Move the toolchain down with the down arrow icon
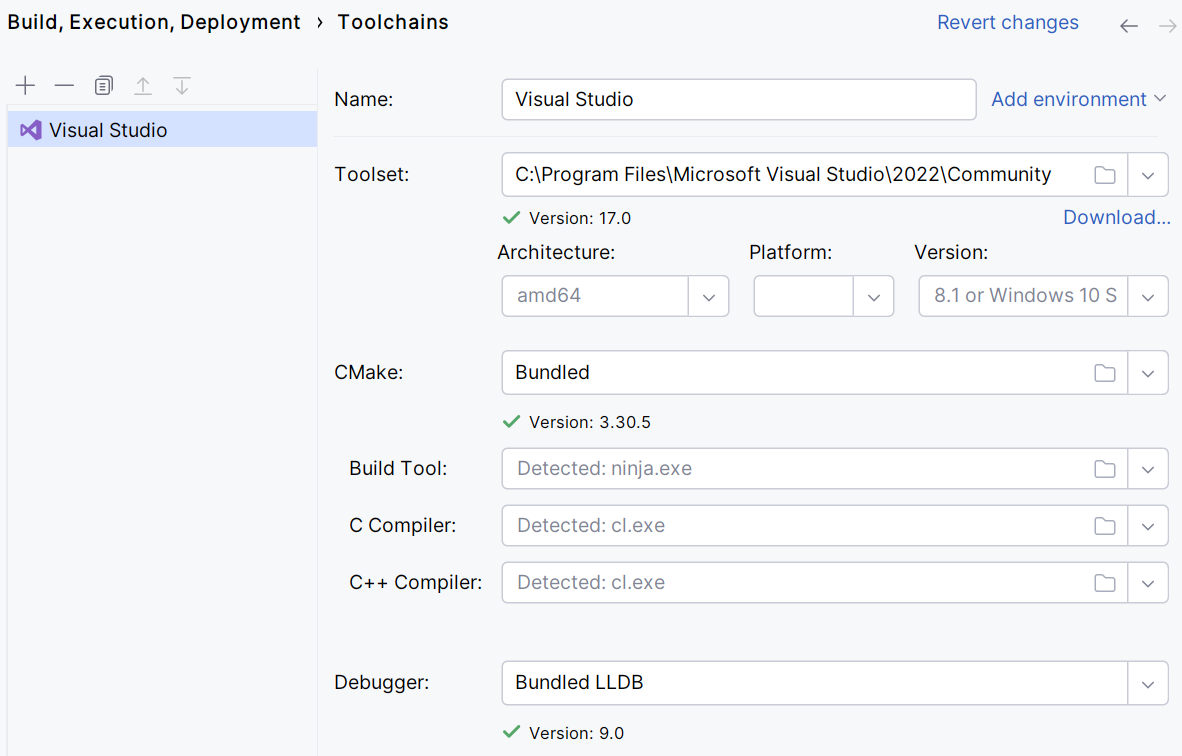 pos(181,86)
